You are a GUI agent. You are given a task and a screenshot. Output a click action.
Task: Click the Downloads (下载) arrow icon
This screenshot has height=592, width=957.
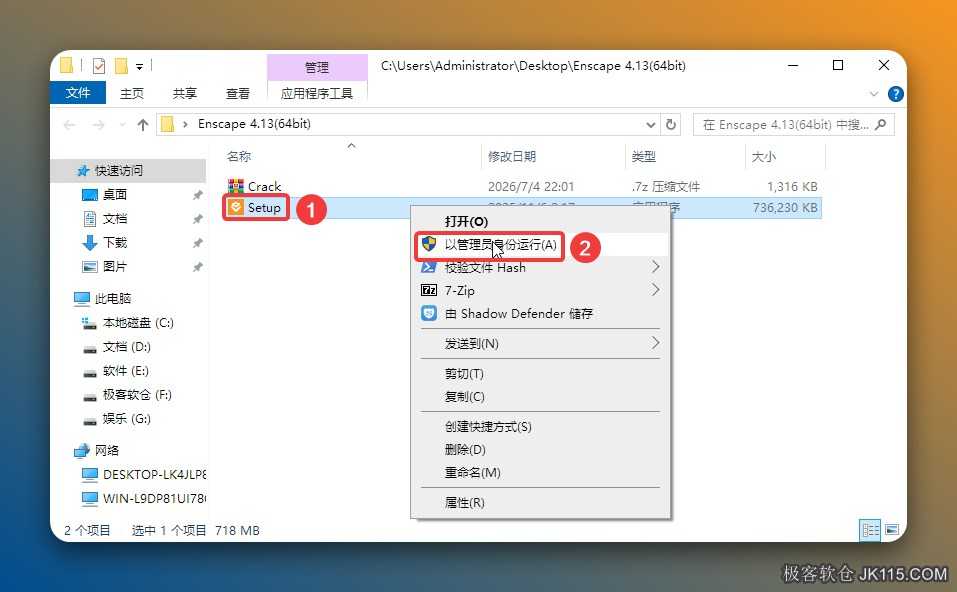[90, 242]
